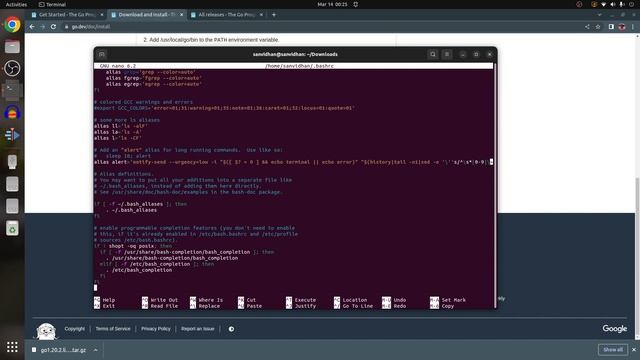Image resolution: width=640 pixels, height=360 pixels.
Task: Click the Go gopher image in the footer
Action: pos(46,331)
